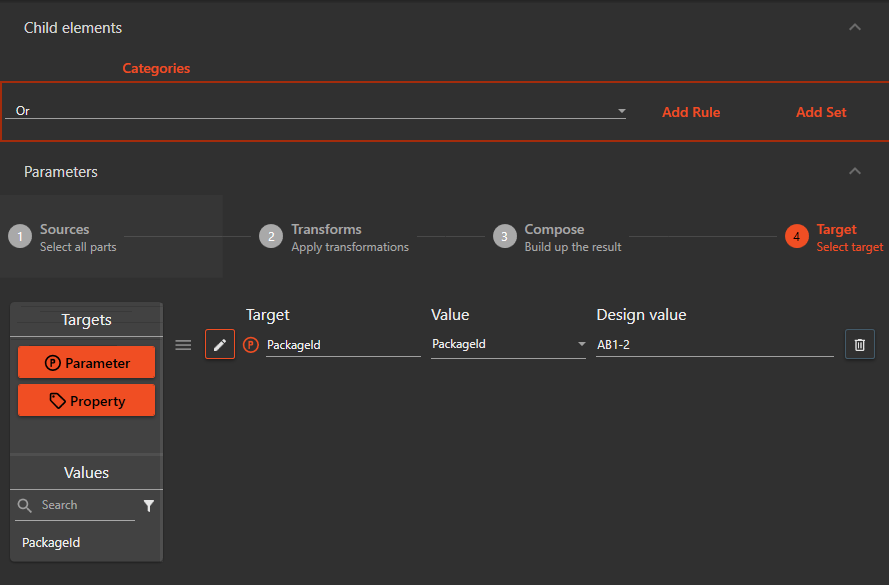Click the pencil icon to edit the target row
The image size is (889, 585).
coord(219,344)
